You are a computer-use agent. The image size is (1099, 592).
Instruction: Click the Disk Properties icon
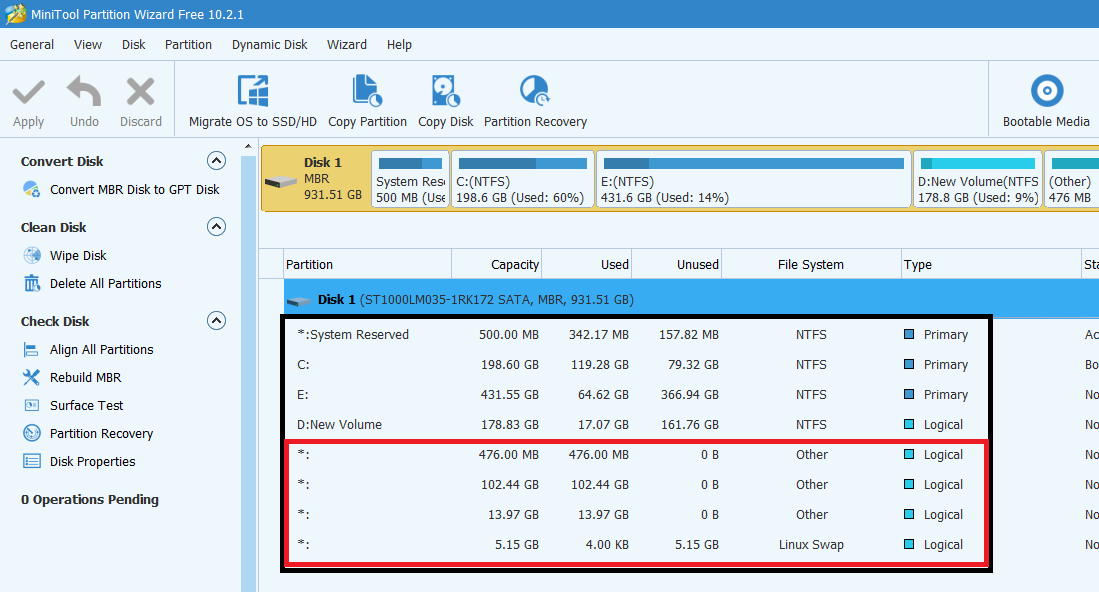[x=32, y=461]
